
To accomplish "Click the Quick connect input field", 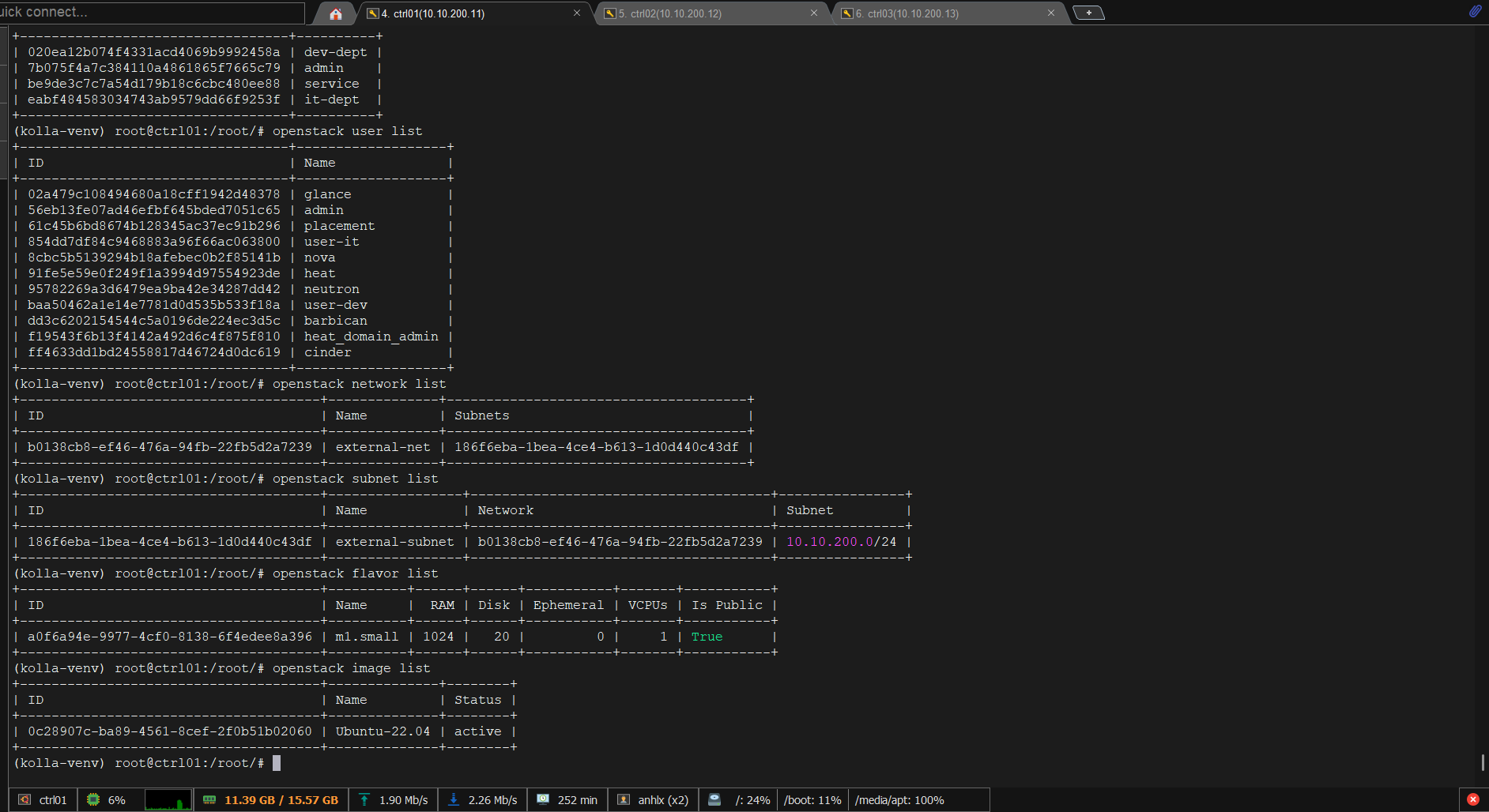I will (x=152, y=13).
